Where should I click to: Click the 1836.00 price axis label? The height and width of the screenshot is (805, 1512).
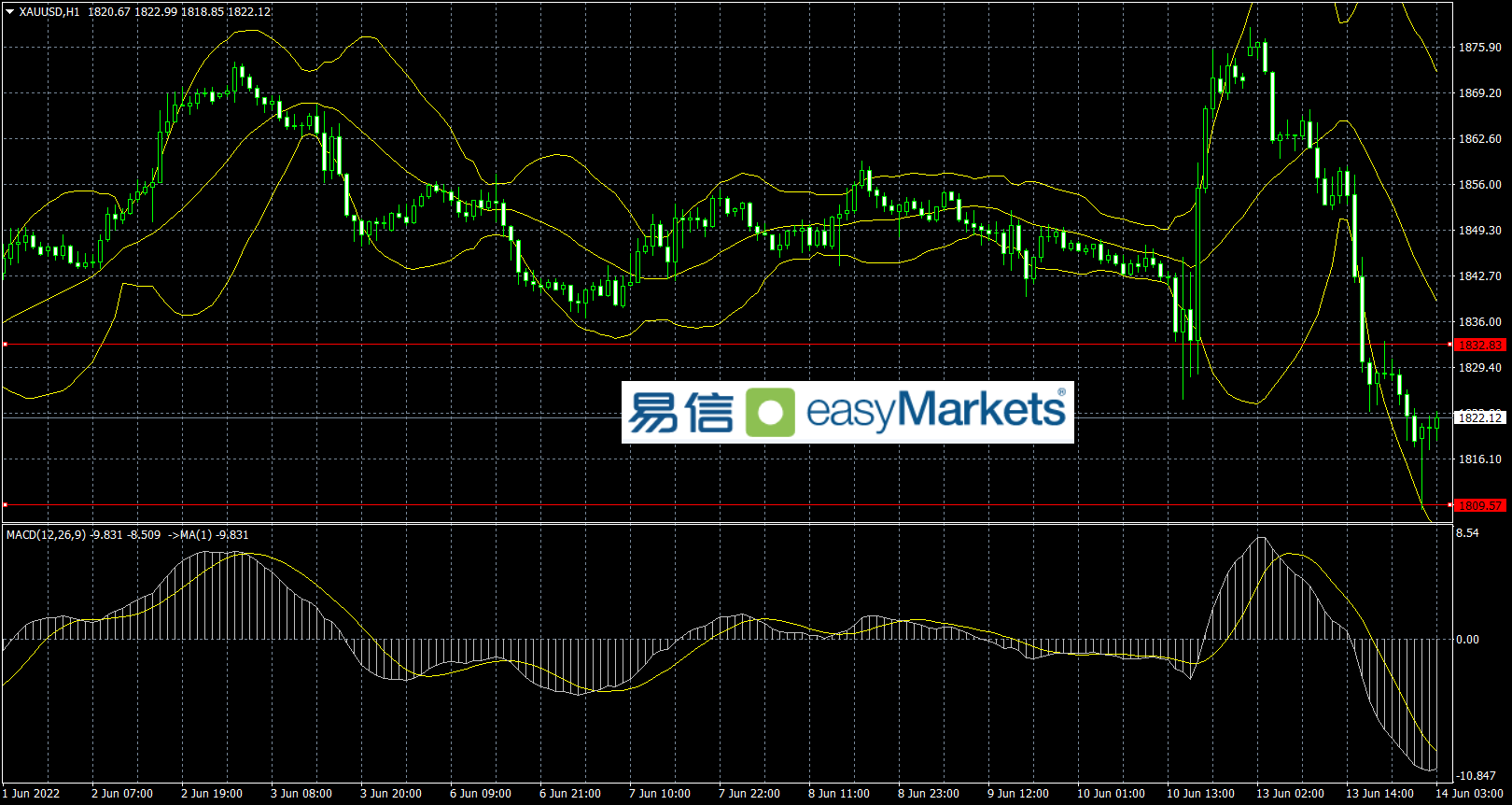pyautogui.click(x=1480, y=322)
